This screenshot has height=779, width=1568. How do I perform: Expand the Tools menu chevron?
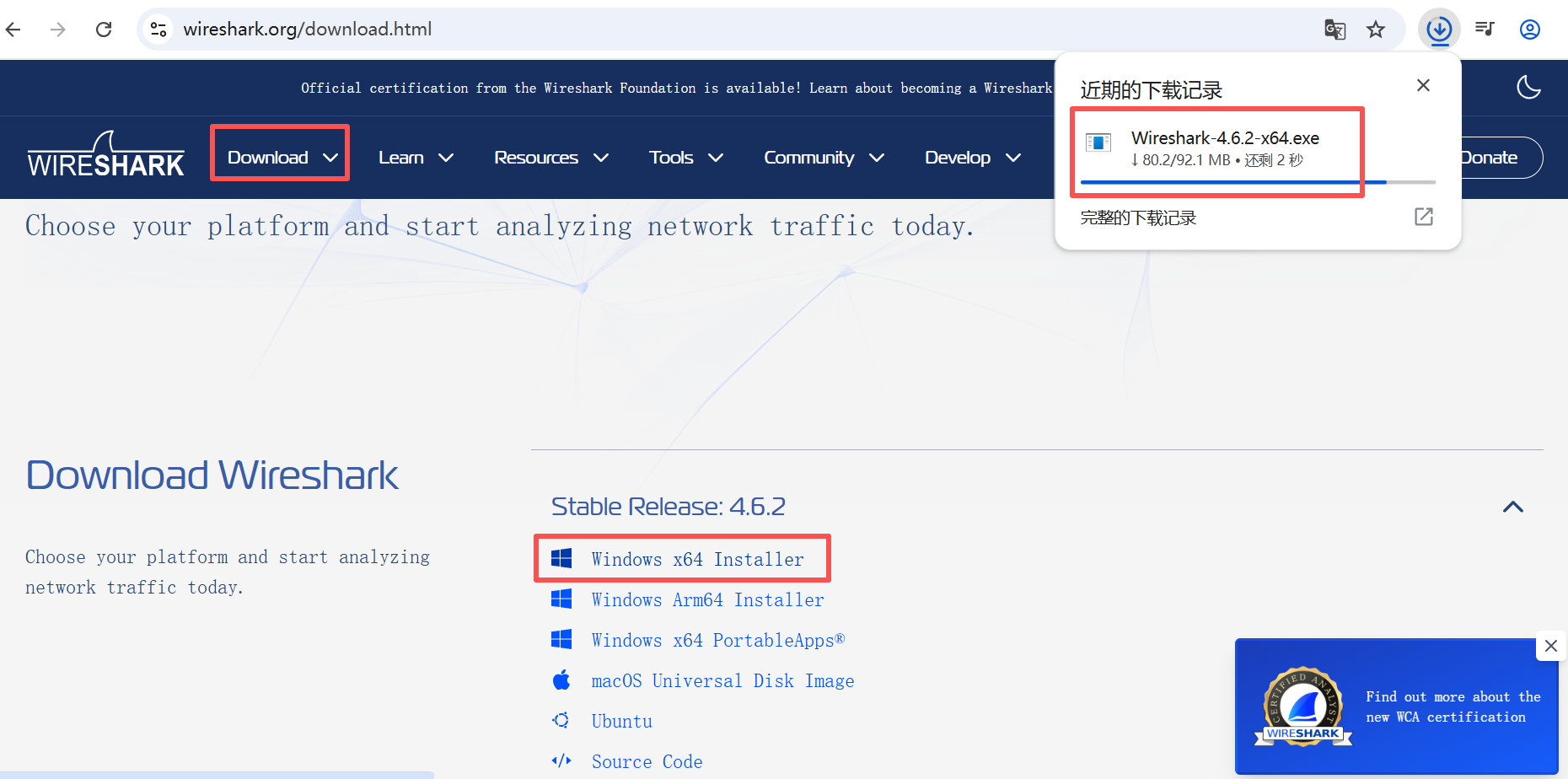[x=716, y=158]
